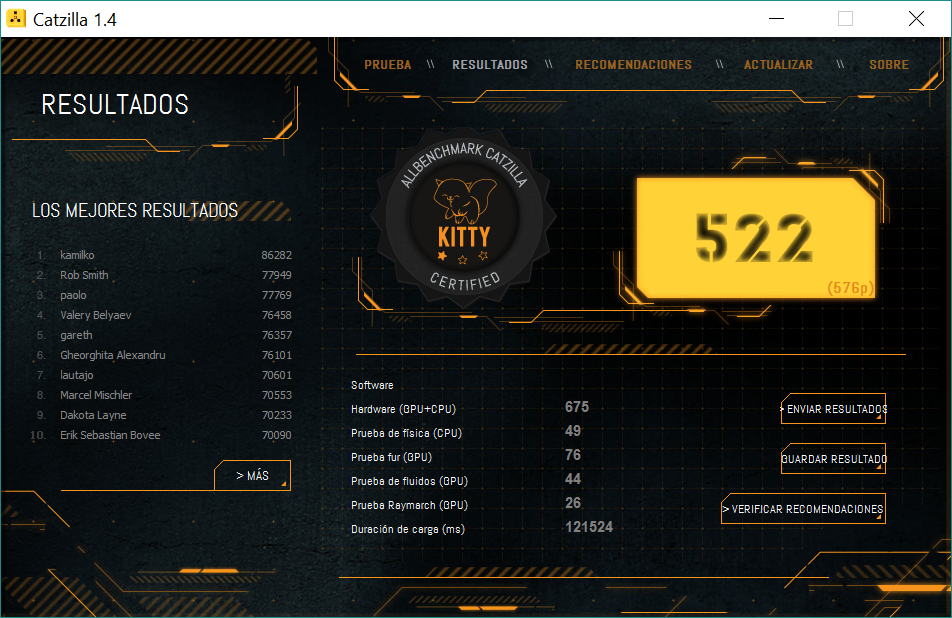
Task: Select the RESULTADOS tab
Action: tap(489, 65)
